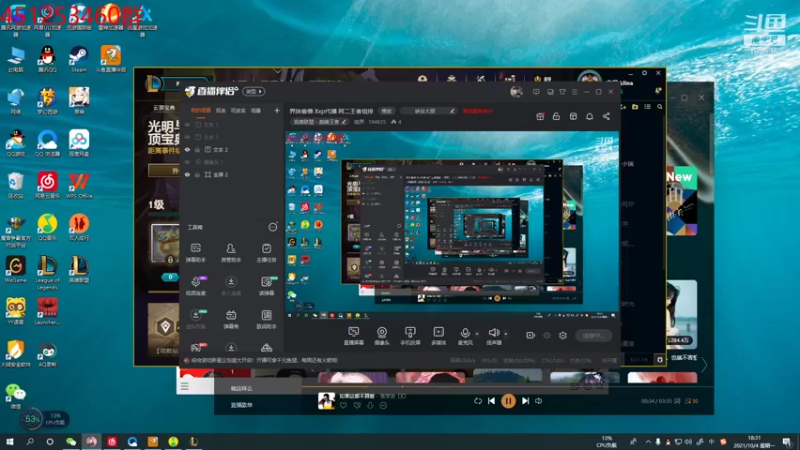Viewport: 800px width, 450px height.
Task: Open the 手机投屏 phone casting tool
Action: [410, 336]
